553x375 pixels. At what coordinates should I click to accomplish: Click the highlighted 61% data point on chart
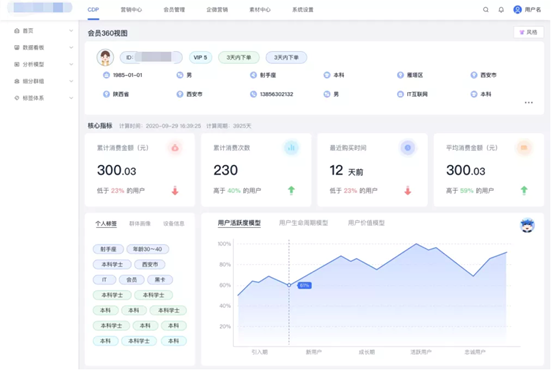(289, 285)
